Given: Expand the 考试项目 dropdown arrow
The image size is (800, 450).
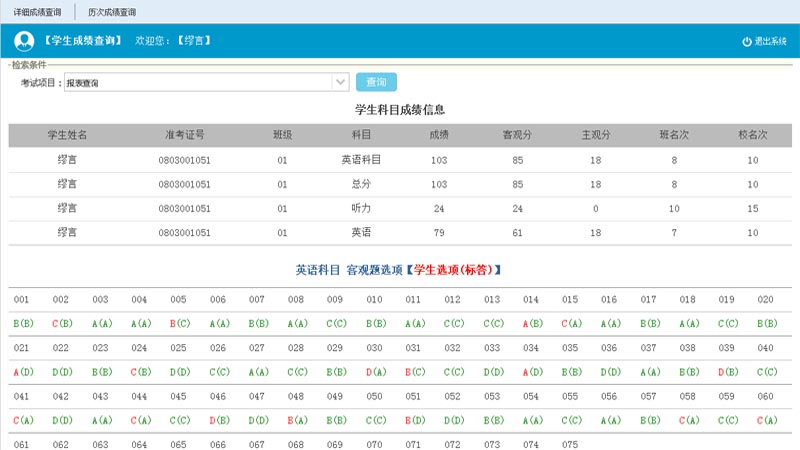Looking at the screenshot, I should [341, 83].
